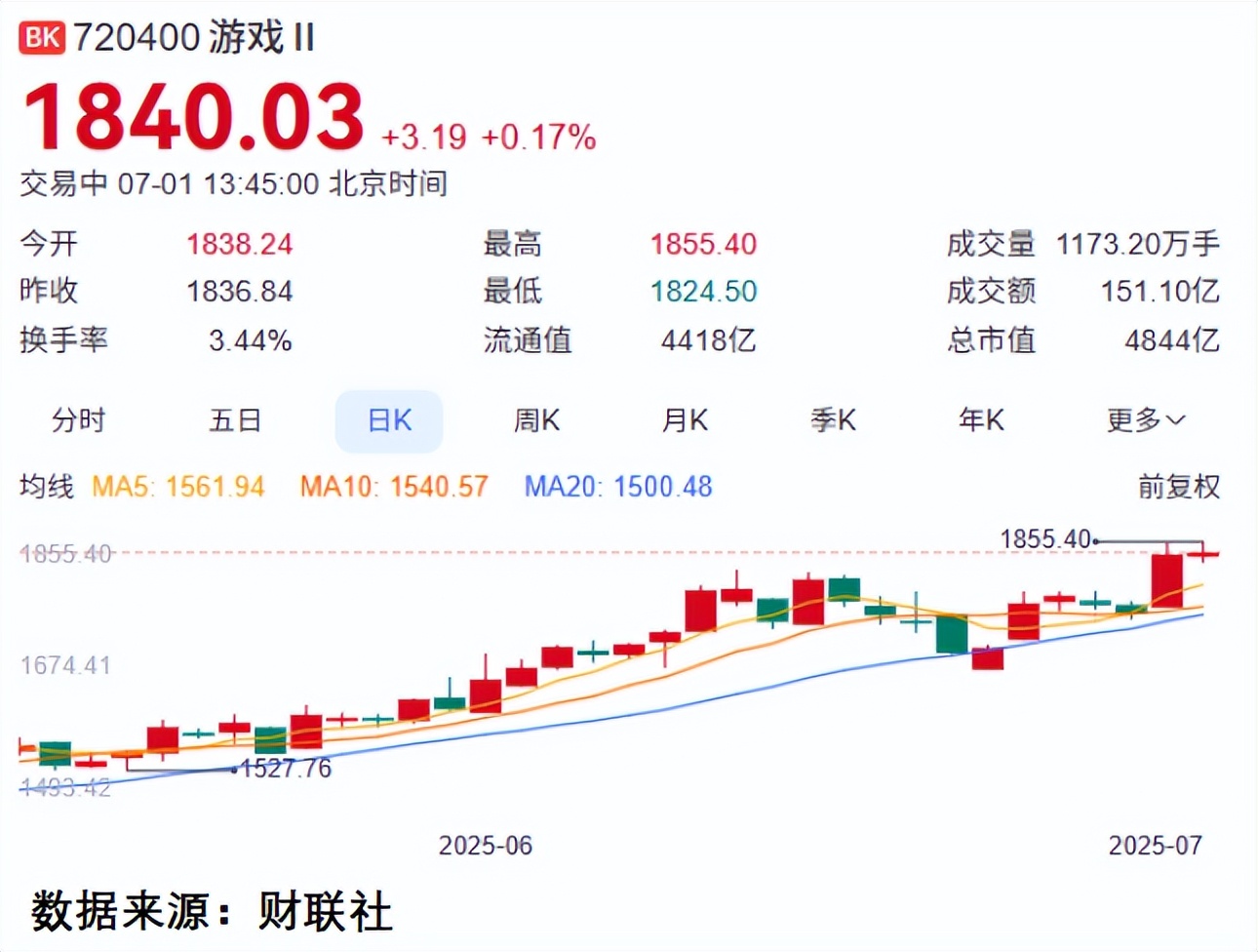
Task: Expand the 更多 dropdown
Action: coord(1146,420)
